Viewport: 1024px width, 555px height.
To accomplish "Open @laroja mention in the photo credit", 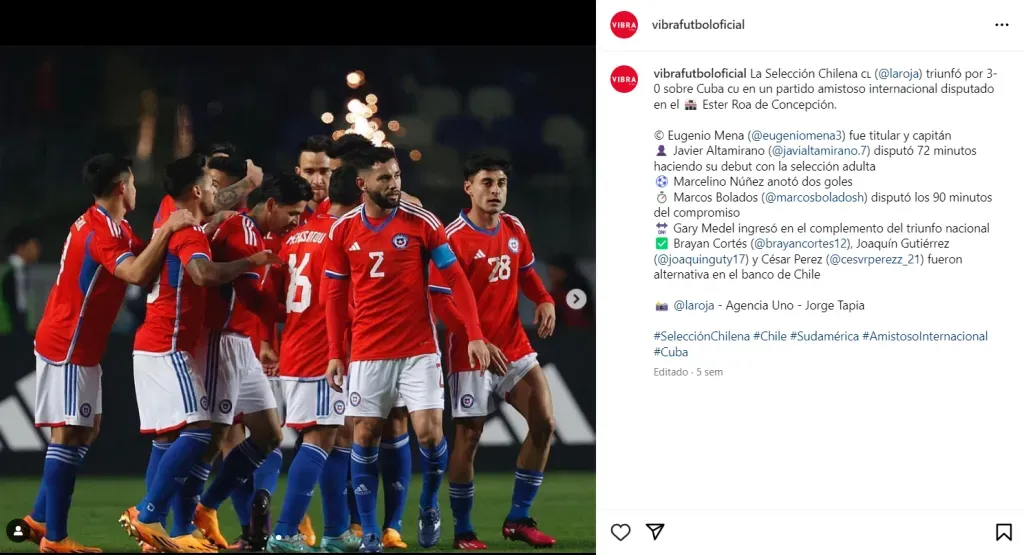I will tap(694, 306).
